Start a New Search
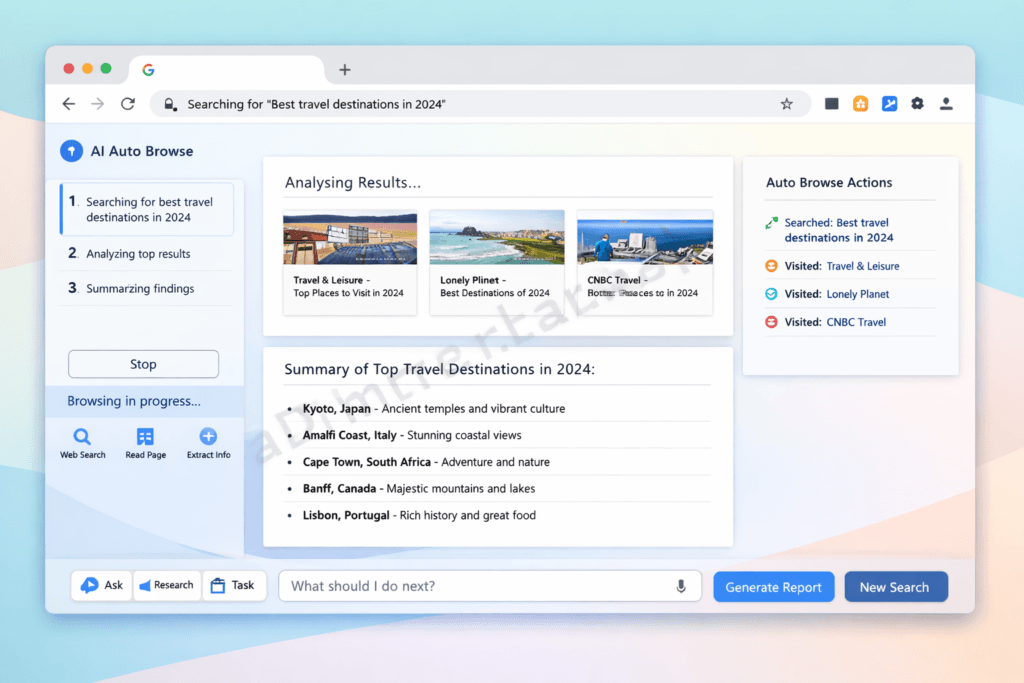The image size is (1024, 683). [x=896, y=586]
